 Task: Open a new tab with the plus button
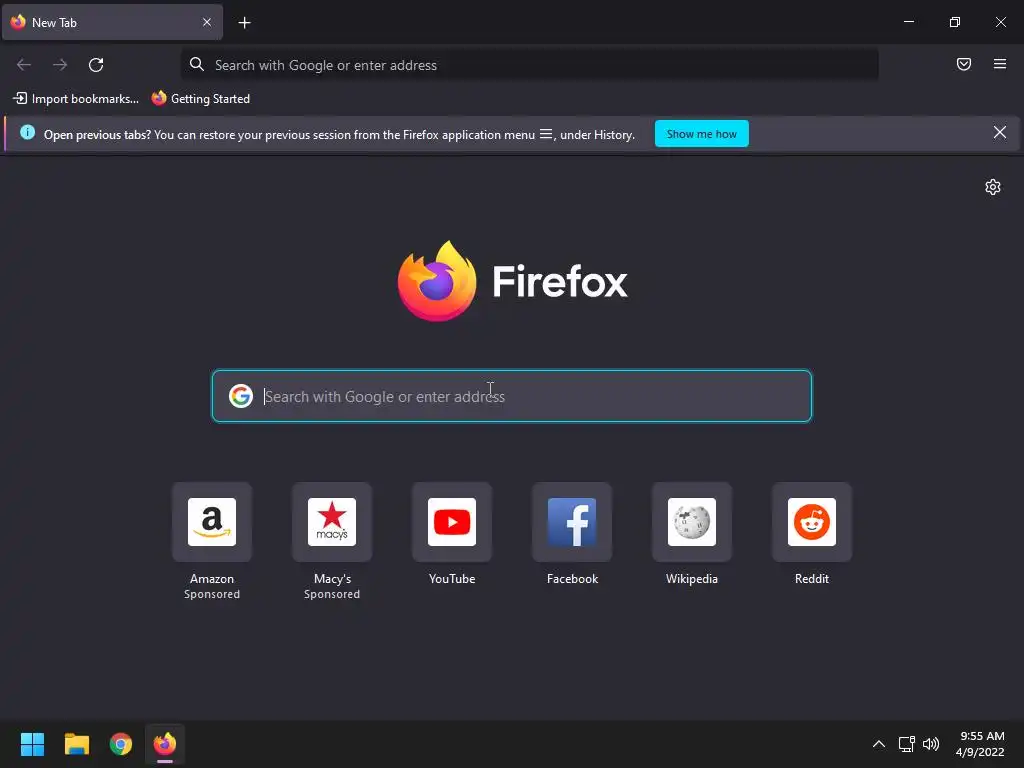pos(244,23)
